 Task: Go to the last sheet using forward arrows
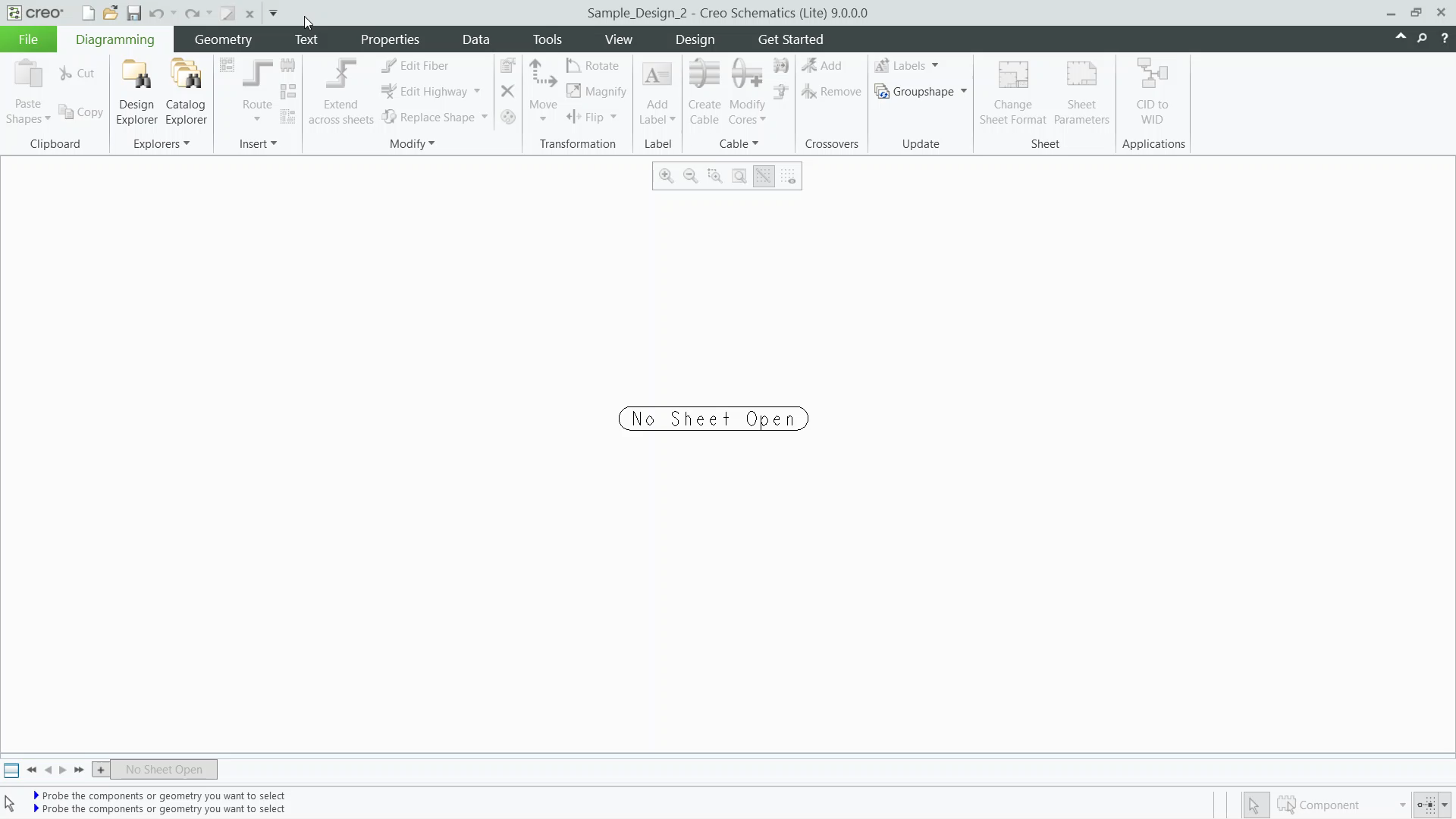(79, 770)
